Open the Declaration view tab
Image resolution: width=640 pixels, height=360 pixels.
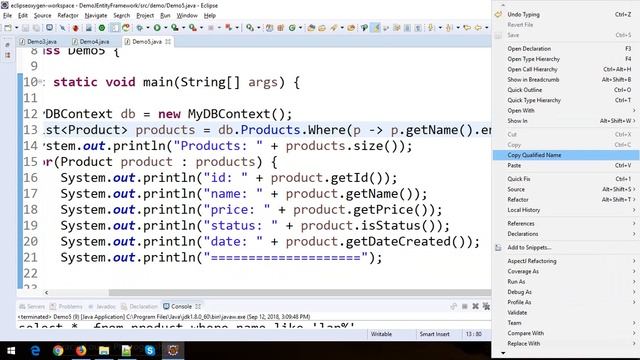point(140,307)
